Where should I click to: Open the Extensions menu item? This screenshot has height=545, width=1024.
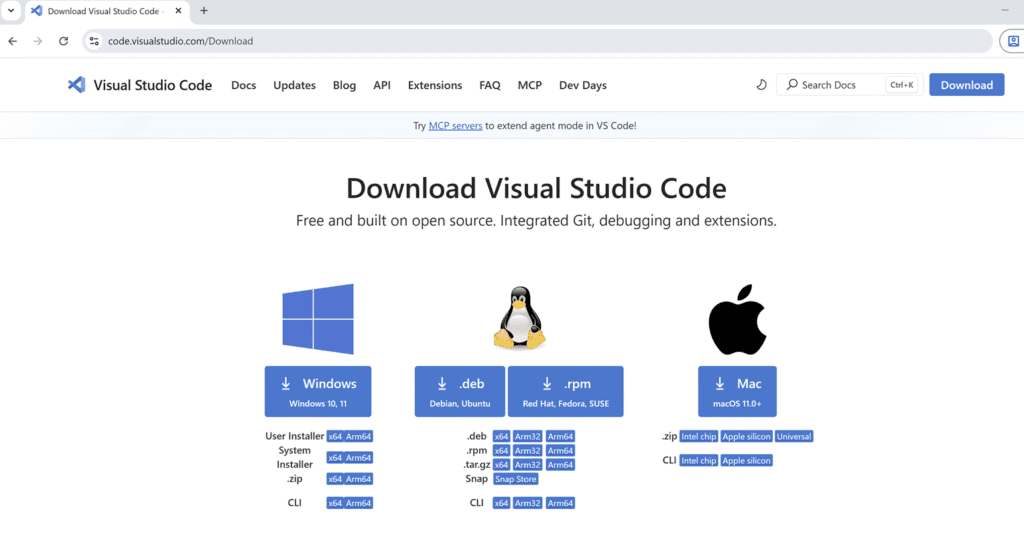[435, 85]
